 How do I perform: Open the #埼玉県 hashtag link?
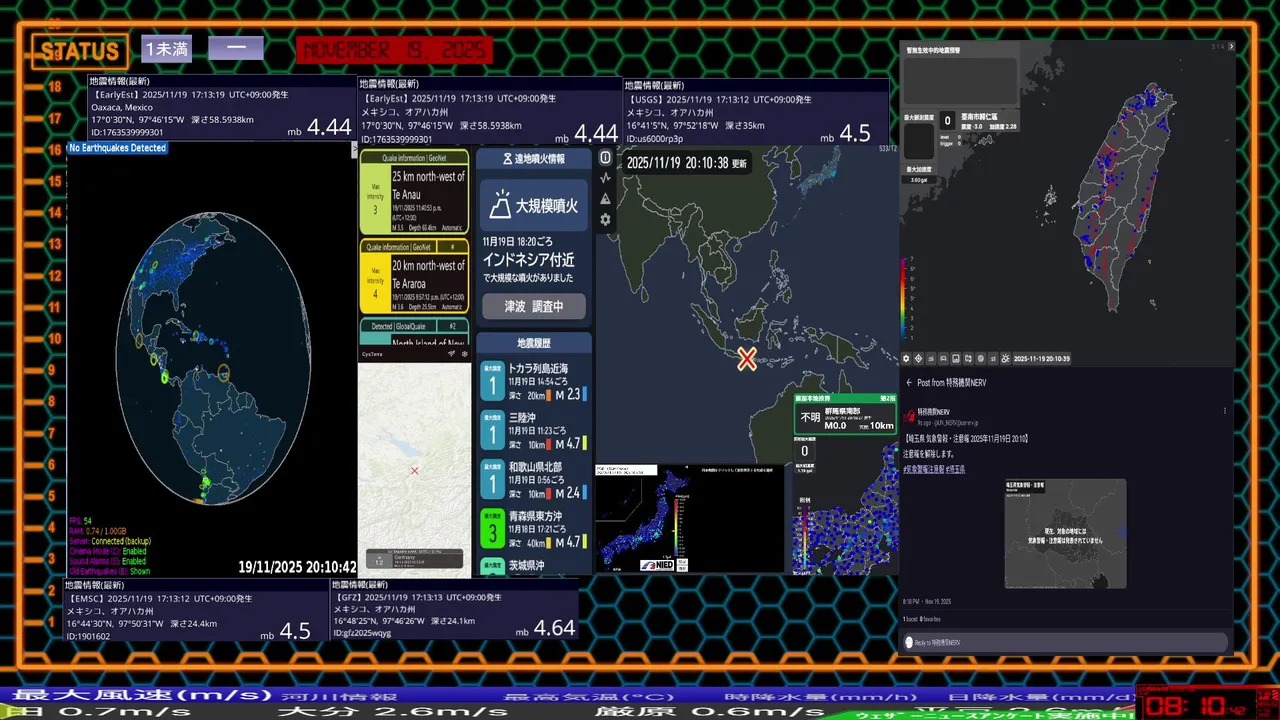(955, 469)
